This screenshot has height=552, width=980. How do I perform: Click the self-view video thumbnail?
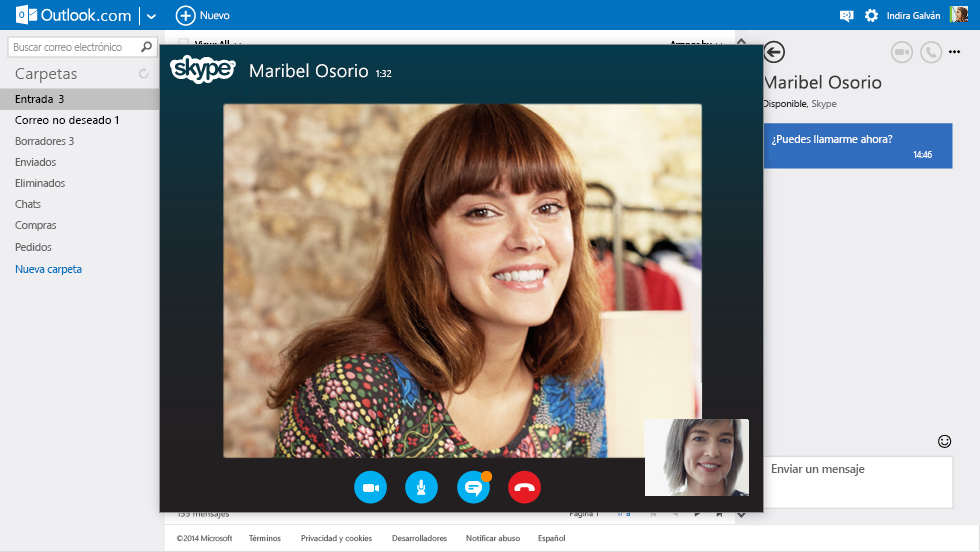pos(696,457)
